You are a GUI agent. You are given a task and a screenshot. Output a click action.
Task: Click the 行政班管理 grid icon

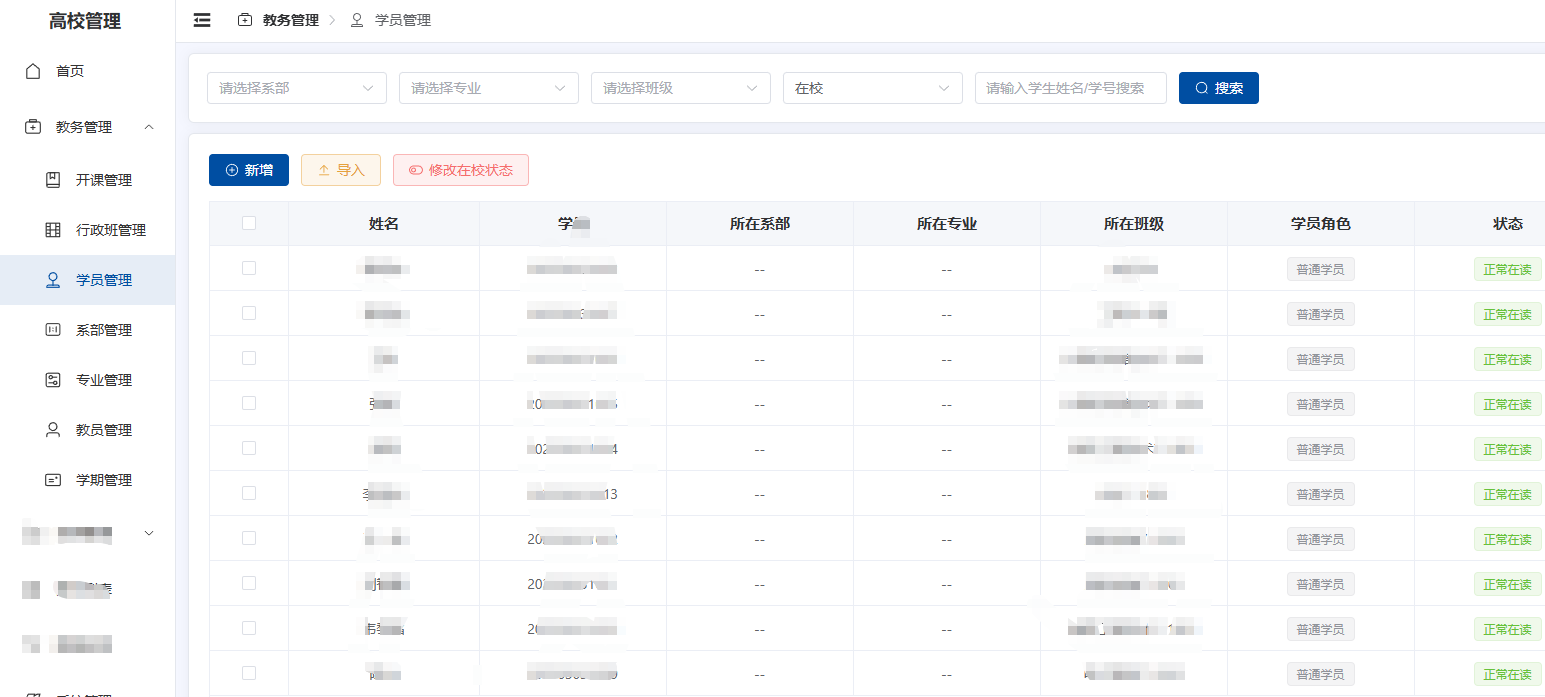pos(53,230)
